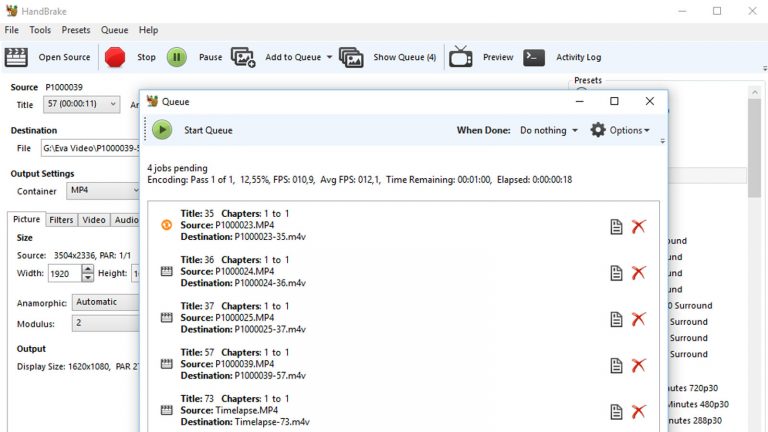768x432 pixels.
Task: Click the Open Source clapperboard icon
Action: pyautogui.click(x=16, y=57)
